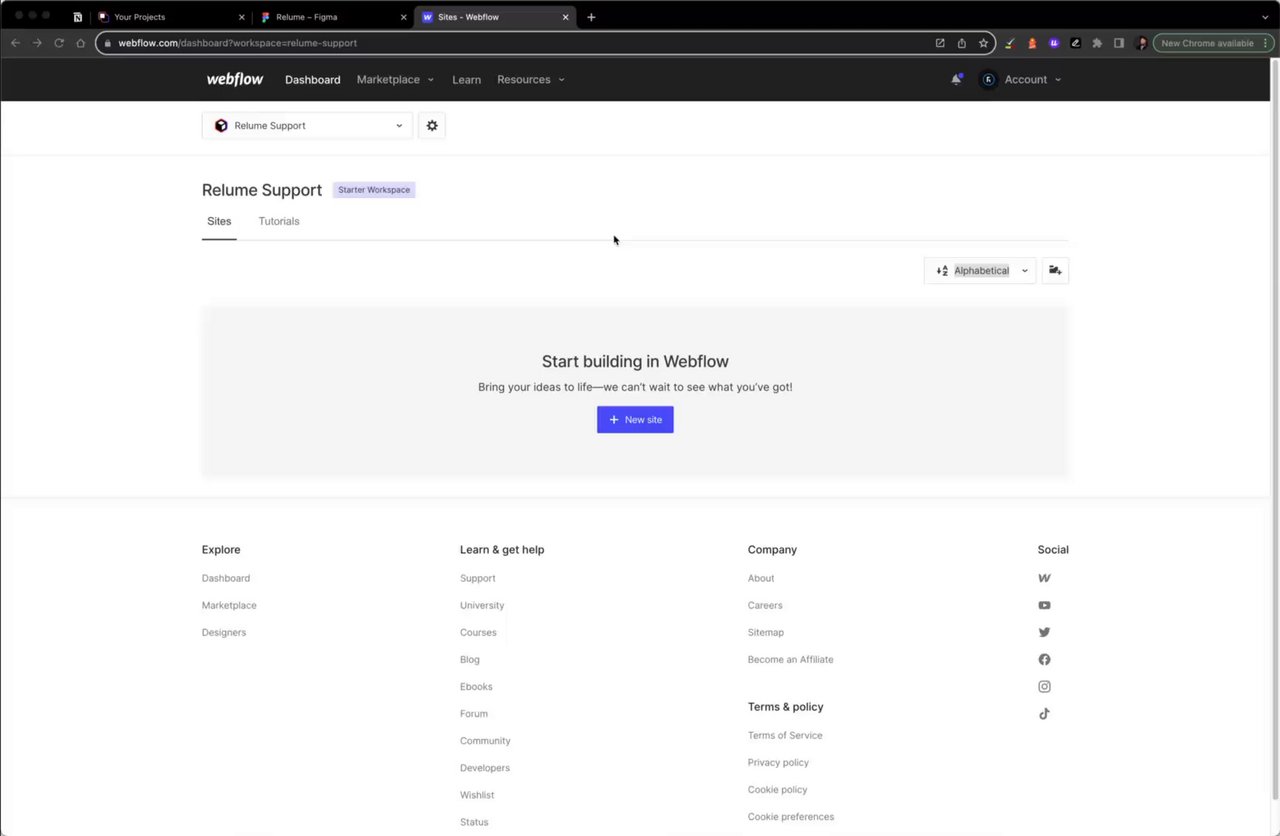Click the New site button
The image size is (1280, 836).
click(635, 420)
